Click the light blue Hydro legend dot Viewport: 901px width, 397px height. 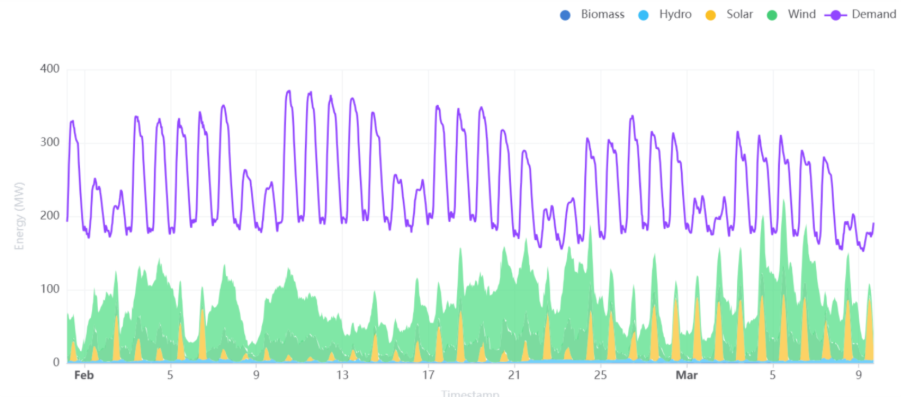pyautogui.click(x=644, y=16)
